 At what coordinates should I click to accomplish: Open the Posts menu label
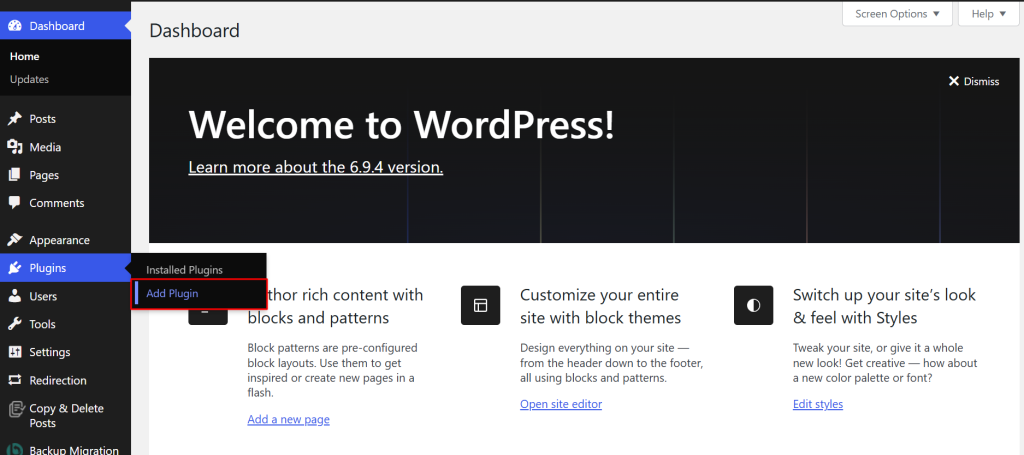click(x=42, y=119)
